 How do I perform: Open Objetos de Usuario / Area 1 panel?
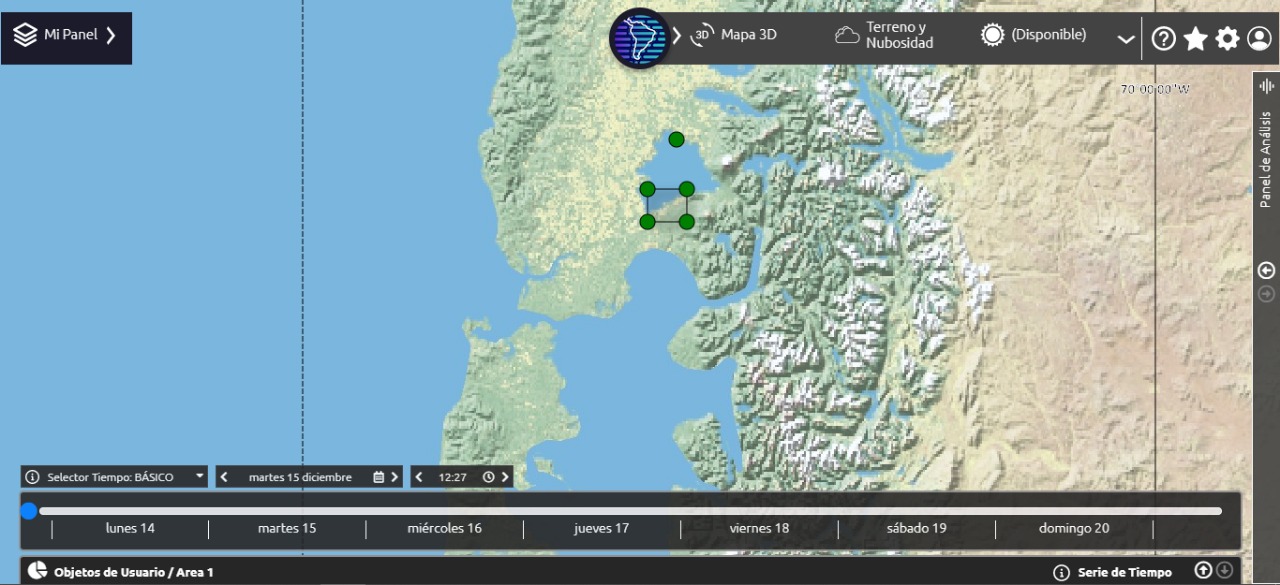[x=120, y=572]
